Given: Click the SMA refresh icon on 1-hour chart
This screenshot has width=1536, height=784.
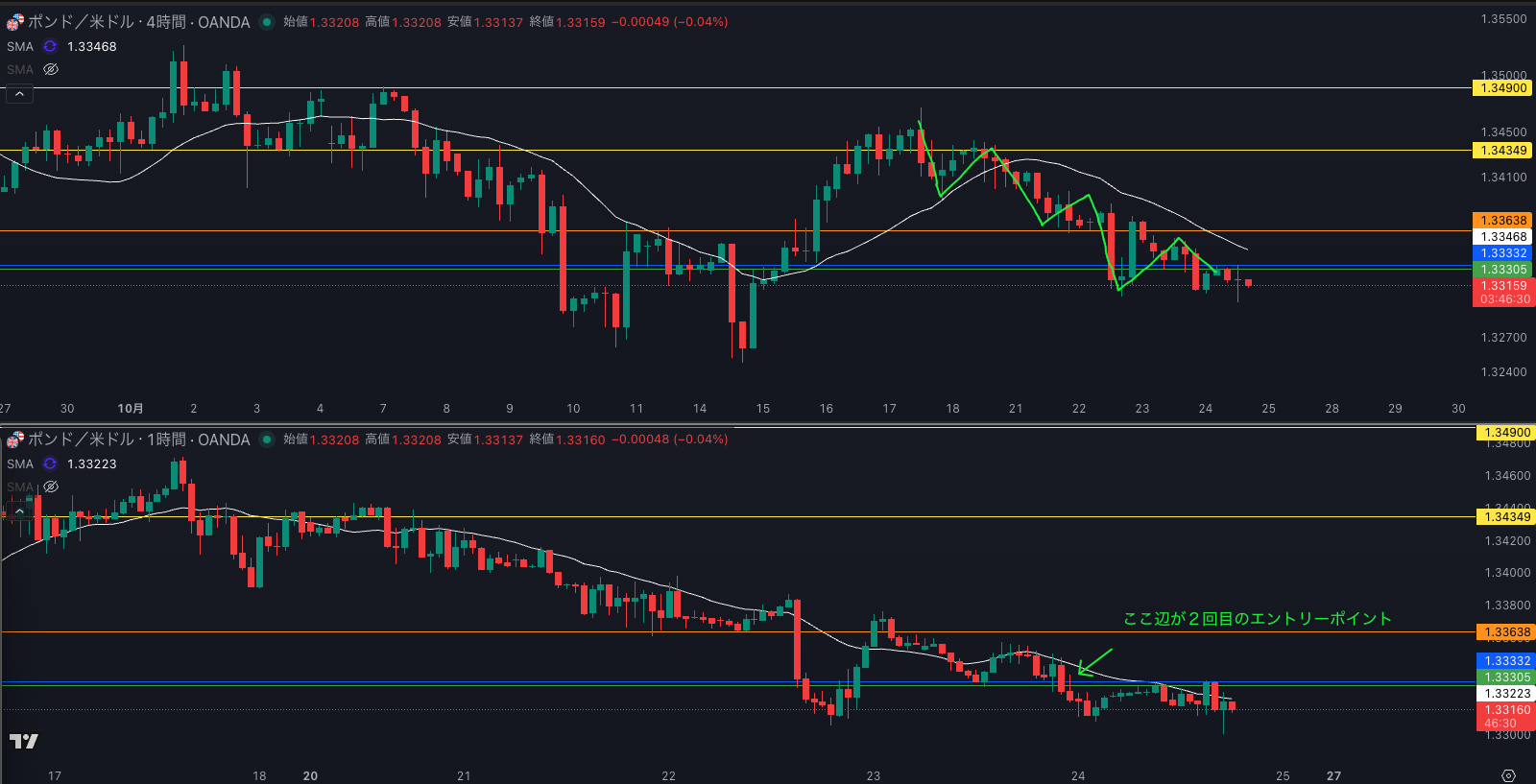Looking at the screenshot, I should (x=50, y=463).
